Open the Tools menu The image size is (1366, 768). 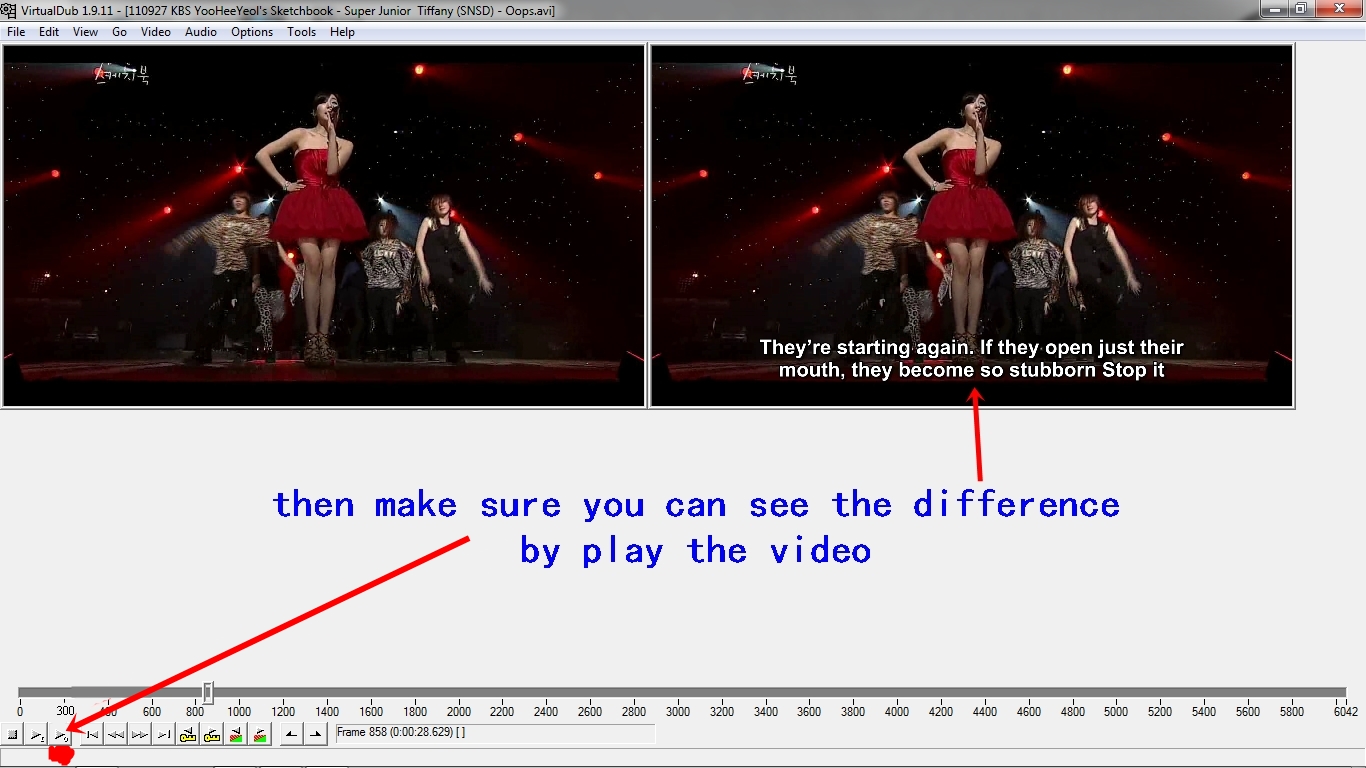coord(301,32)
